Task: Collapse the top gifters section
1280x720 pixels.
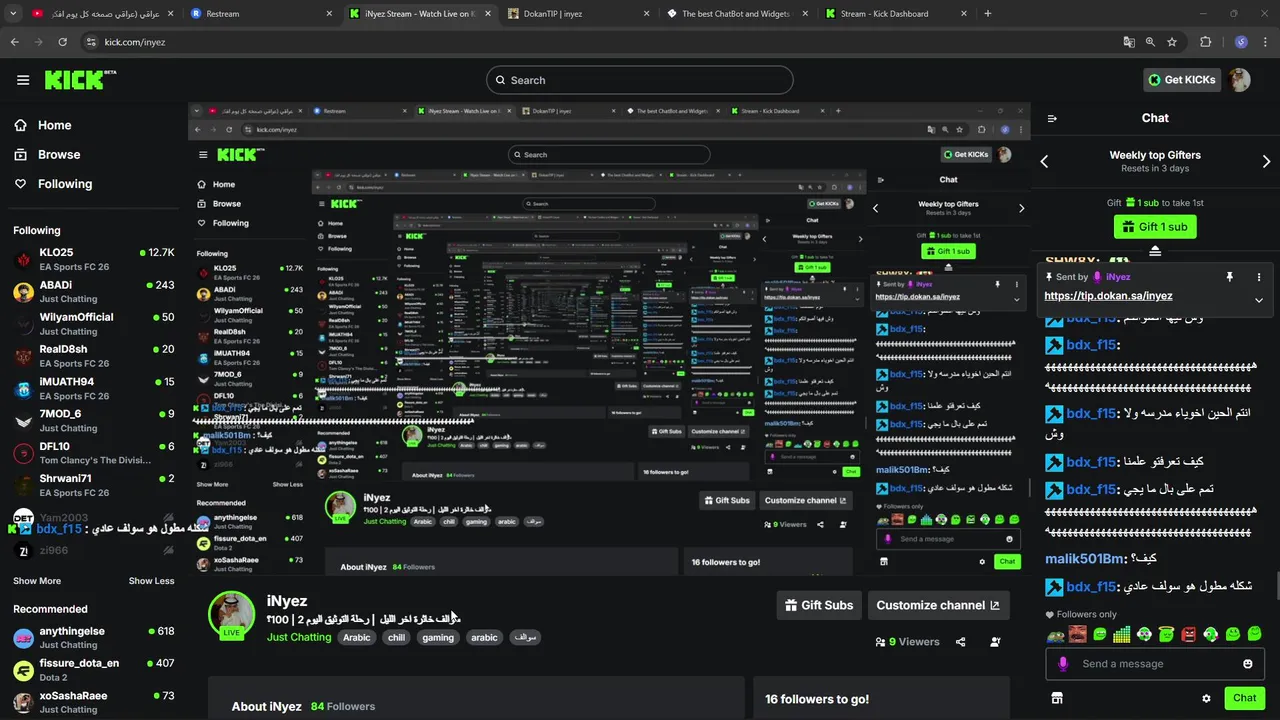Action: click(x=1155, y=250)
